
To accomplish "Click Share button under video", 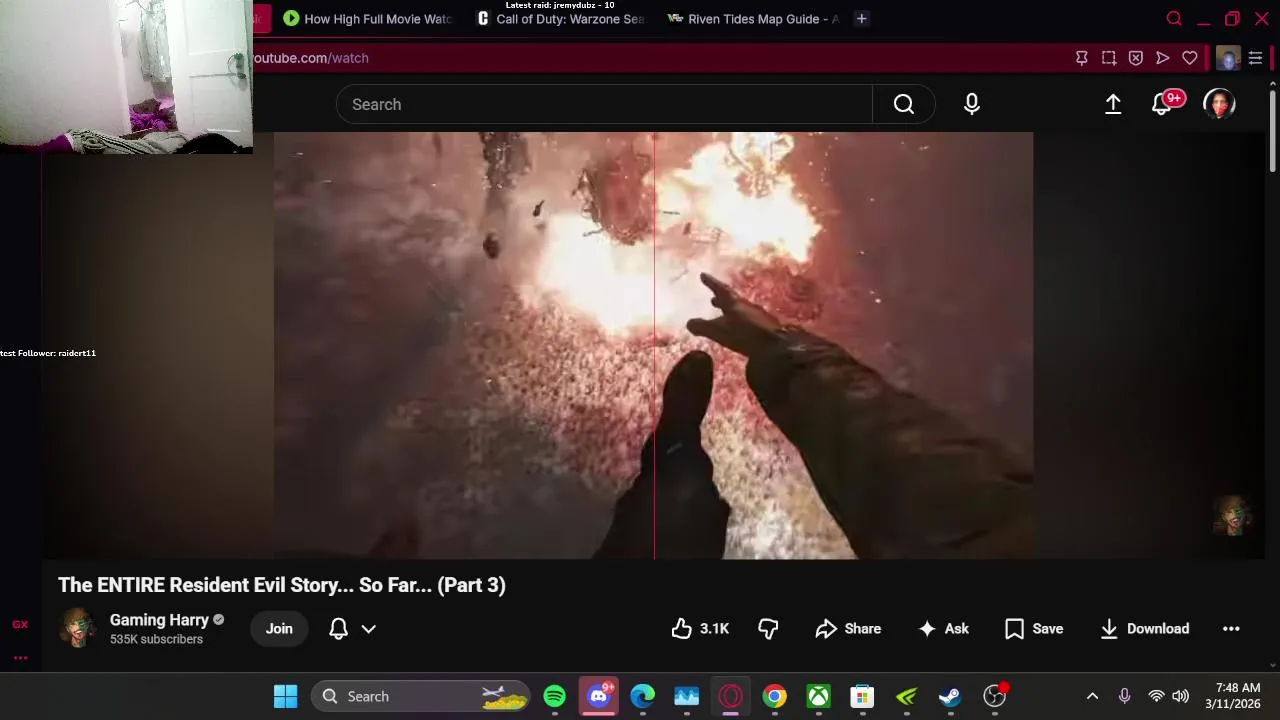I will [848, 628].
